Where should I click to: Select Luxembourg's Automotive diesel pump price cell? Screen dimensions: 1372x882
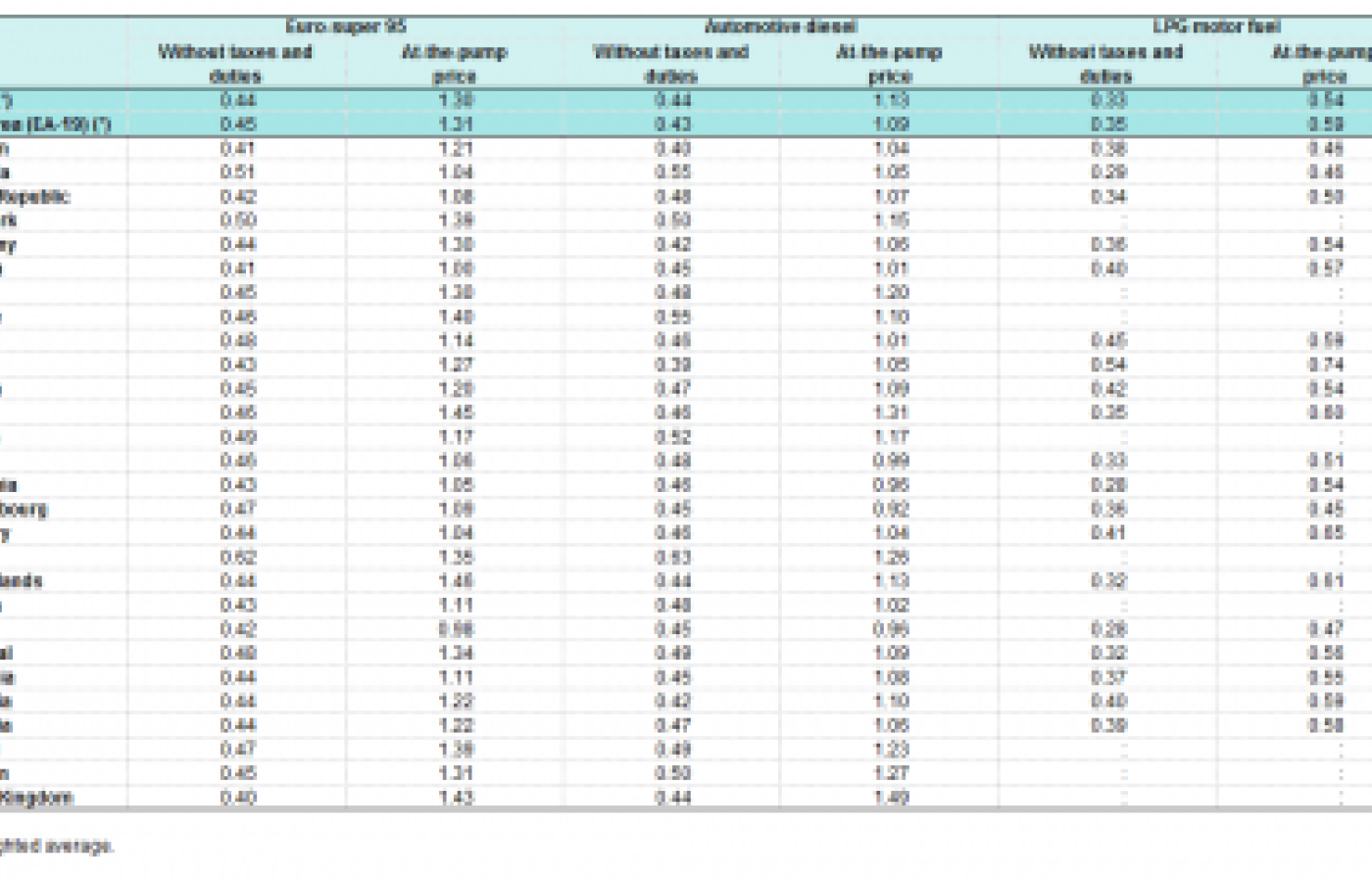click(890, 509)
